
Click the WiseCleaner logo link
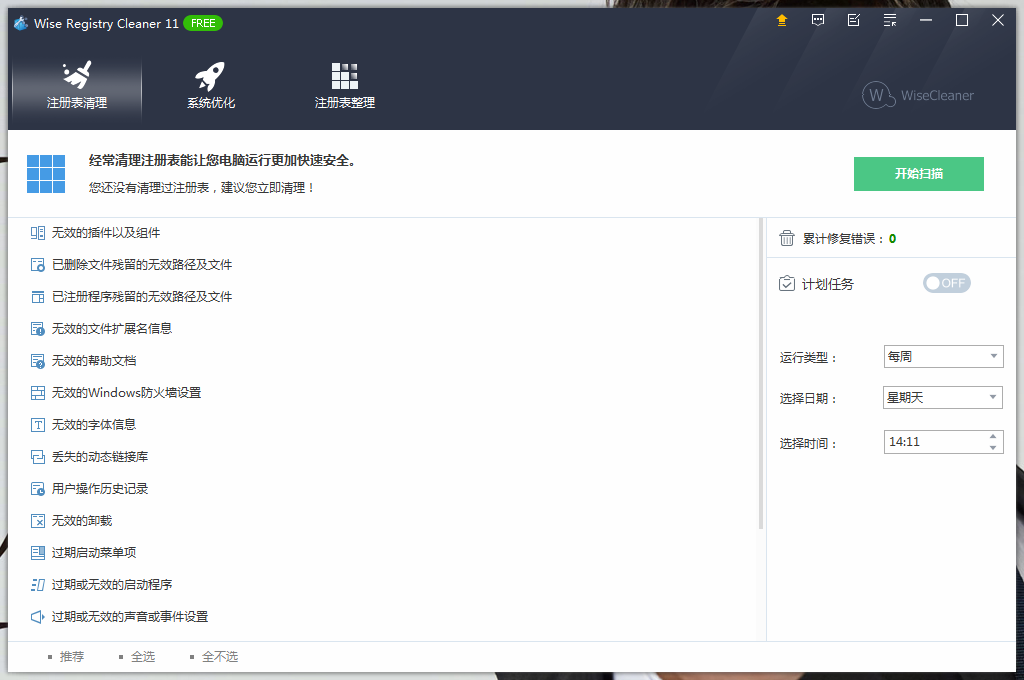click(x=918, y=95)
